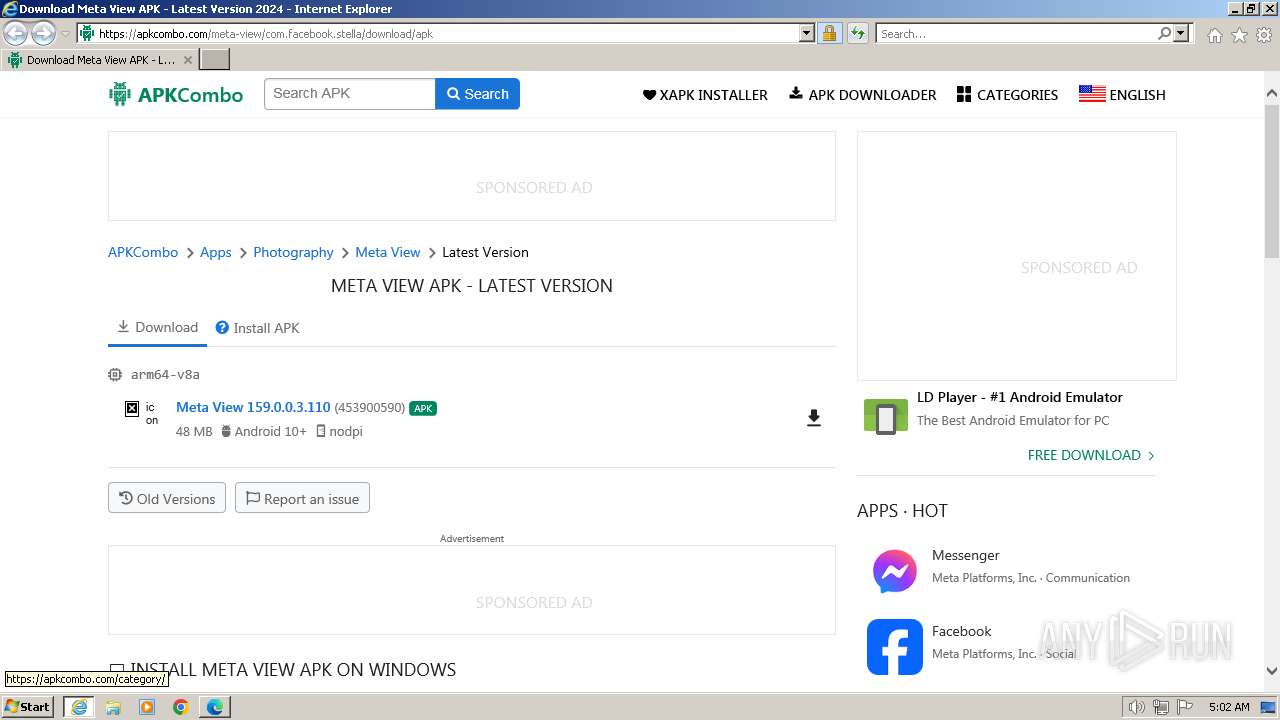Open the Messenger app title link
1280x720 pixels.
[966, 555]
